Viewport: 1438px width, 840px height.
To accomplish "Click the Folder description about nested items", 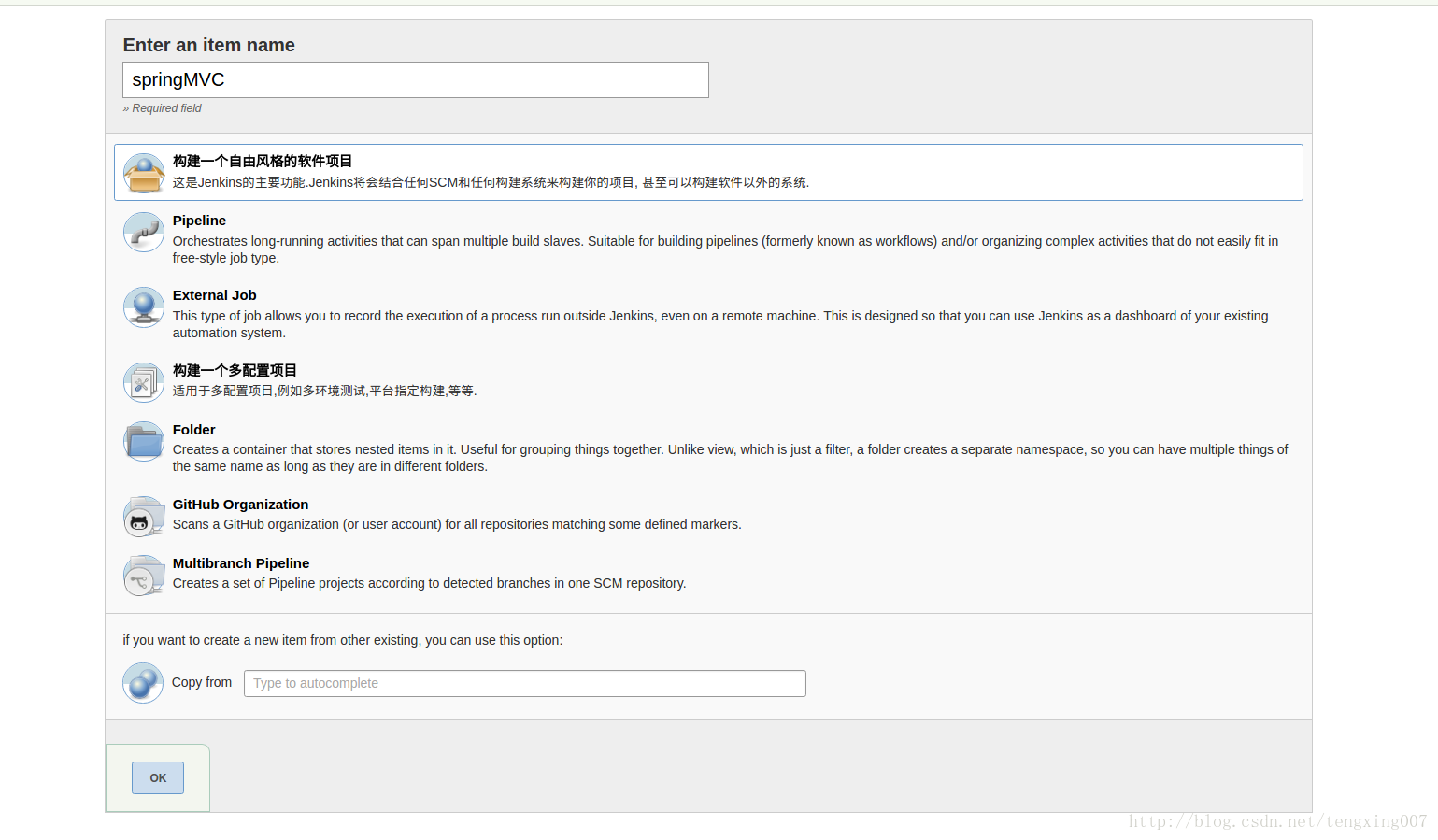I will [x=730, y=458].
